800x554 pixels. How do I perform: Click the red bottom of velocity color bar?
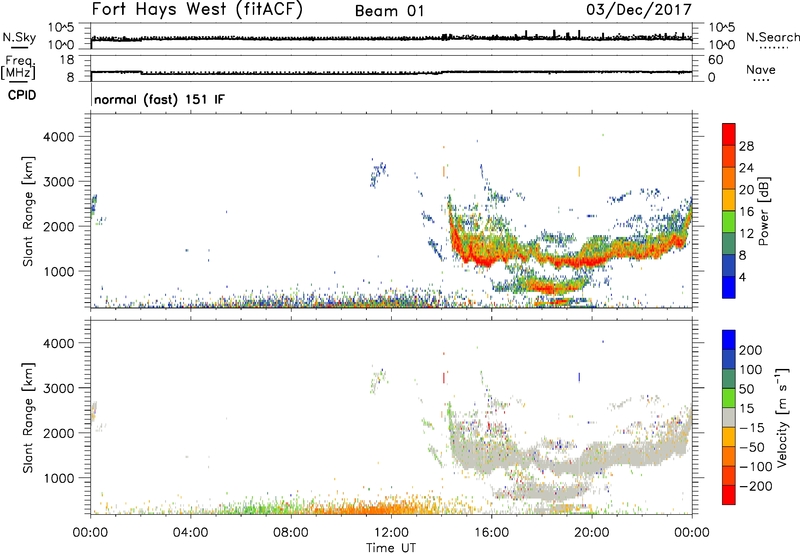click(x=729, y=495)
